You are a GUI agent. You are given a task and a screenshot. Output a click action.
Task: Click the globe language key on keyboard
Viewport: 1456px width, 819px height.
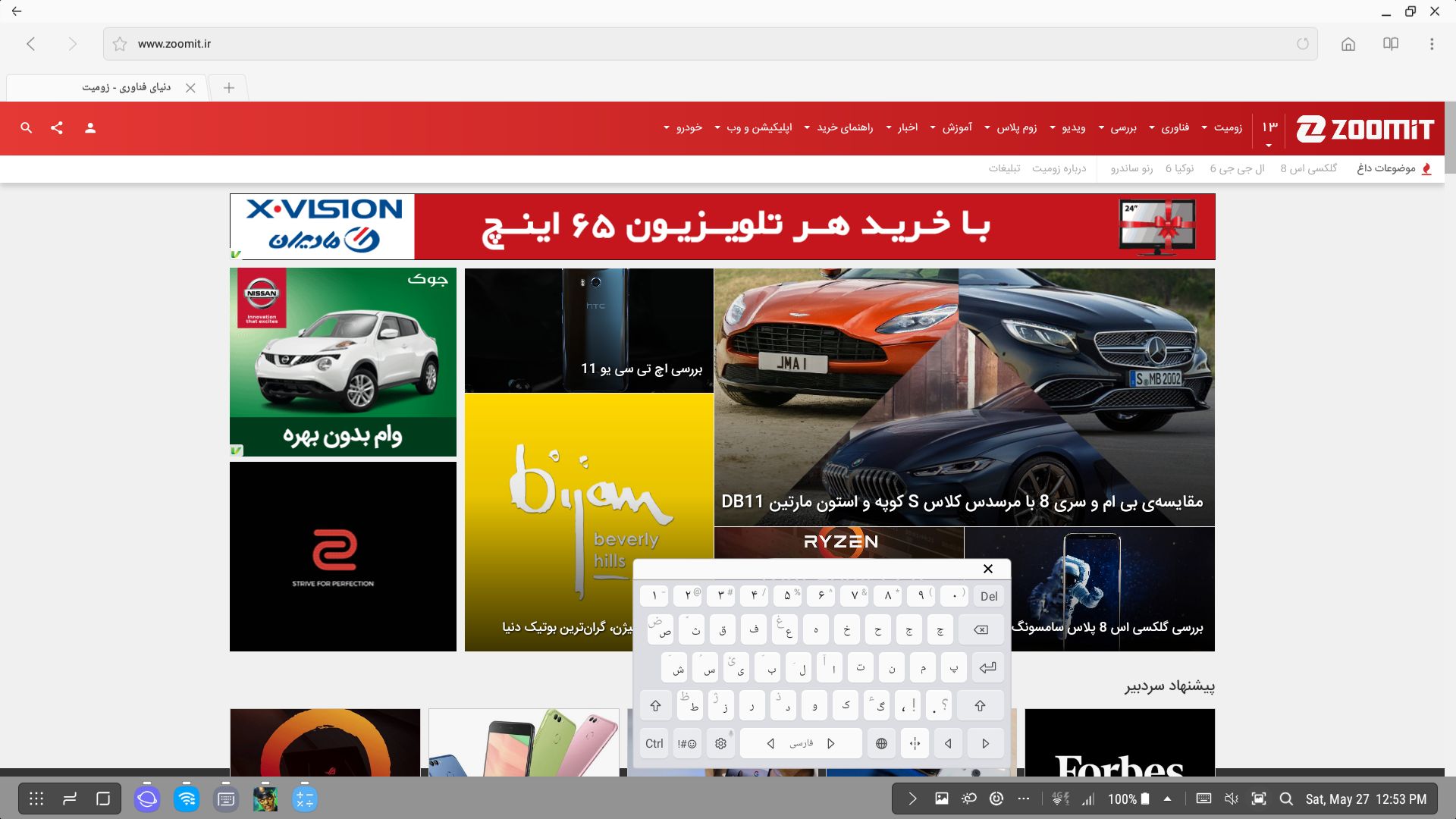[x=881, y=744]
